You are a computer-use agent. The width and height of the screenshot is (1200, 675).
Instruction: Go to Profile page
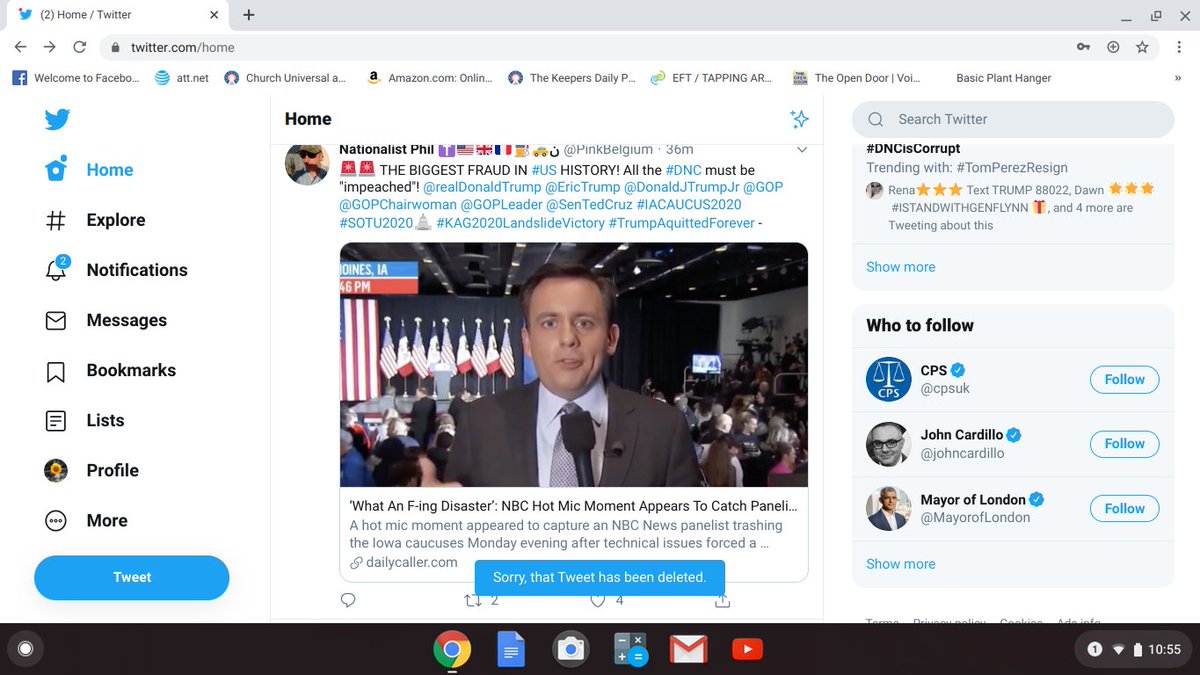[x=91, y=470]
